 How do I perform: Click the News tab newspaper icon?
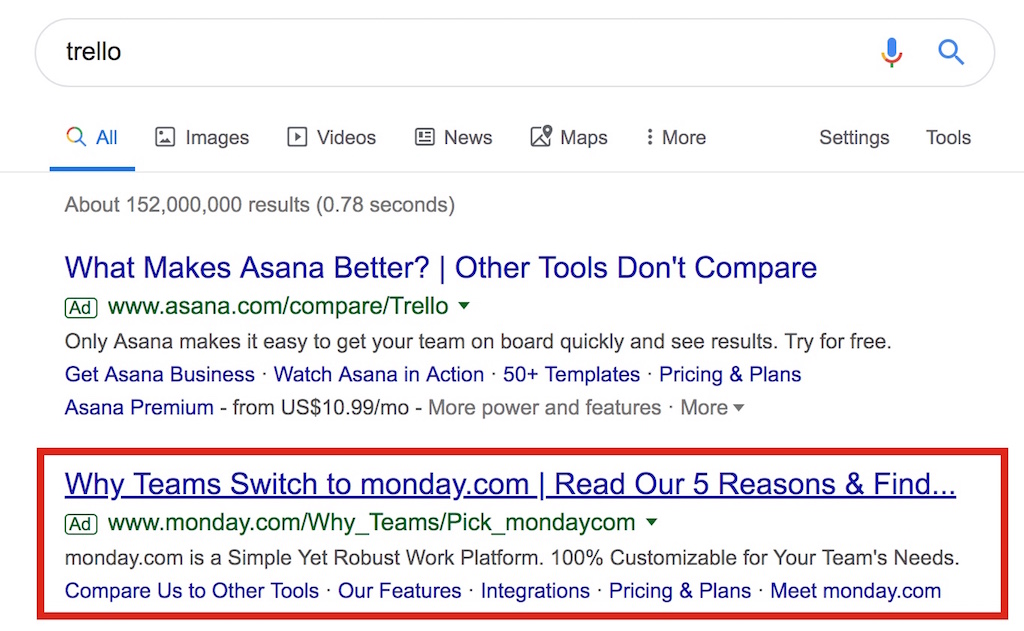click(x=424, y=137)
